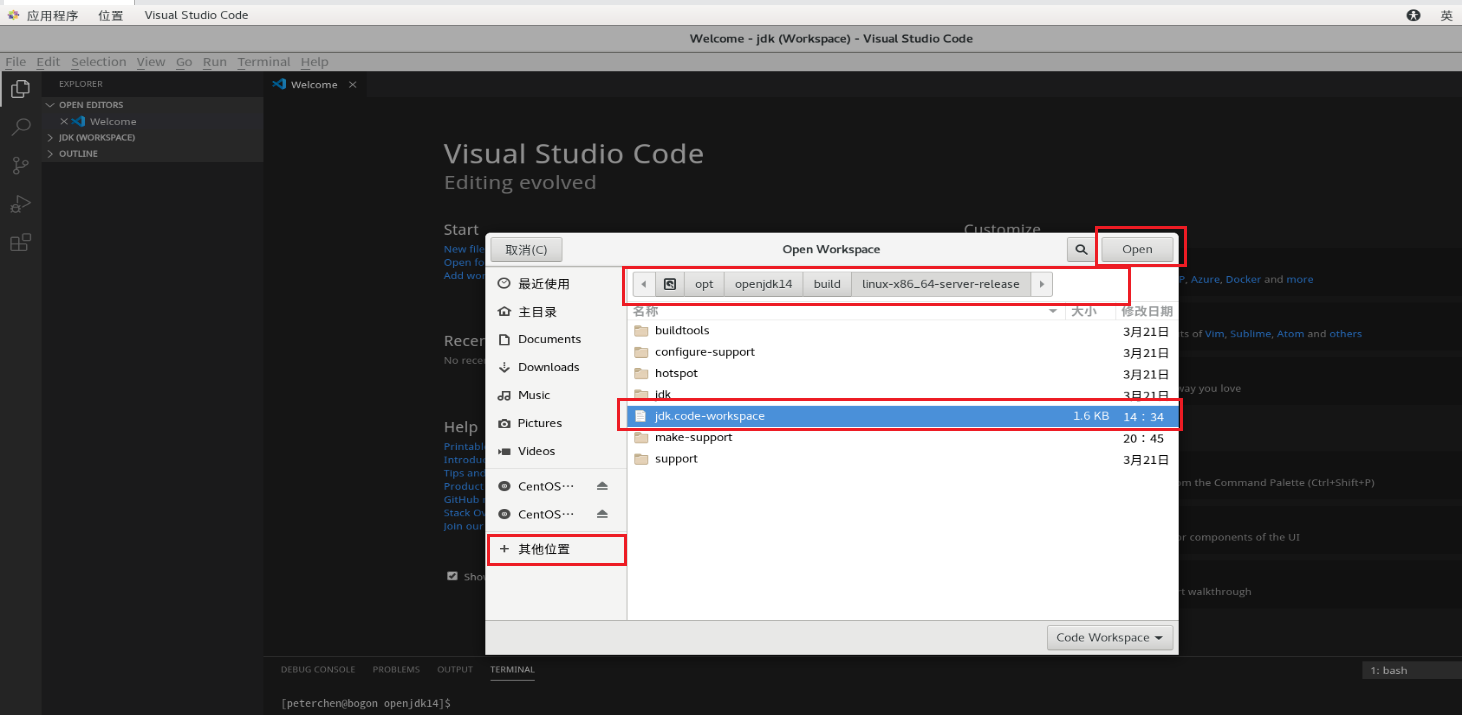Open the View menu
The height and width of the screenshot is (715, 1462).
pos(151,62)
